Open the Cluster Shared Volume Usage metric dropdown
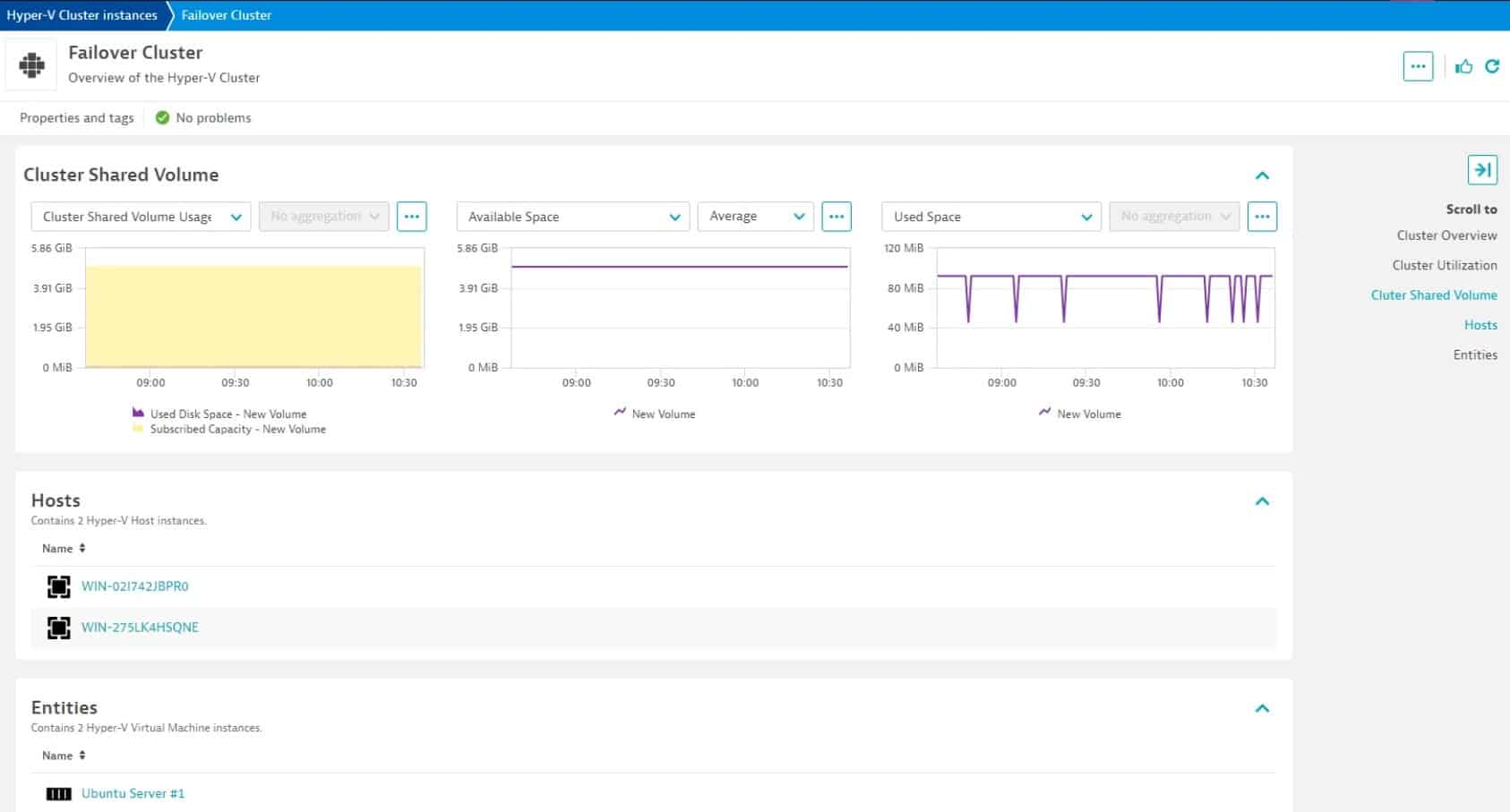The image size is (1510, 812). coord(141,217)
